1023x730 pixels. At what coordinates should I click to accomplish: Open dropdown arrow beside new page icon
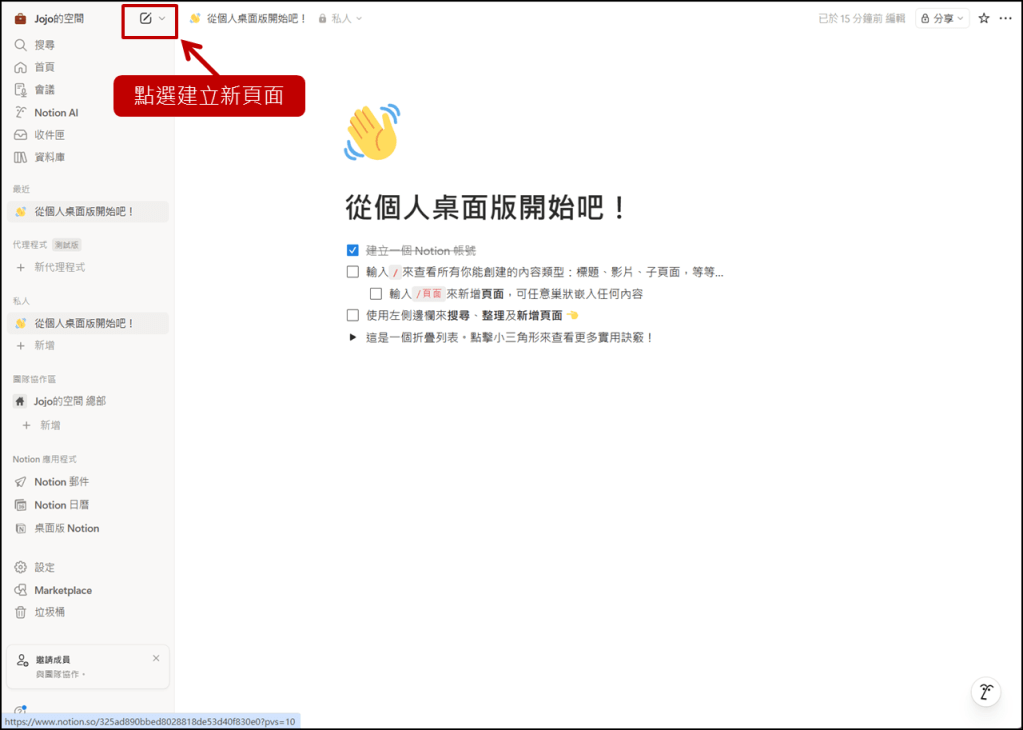[162, 18]
